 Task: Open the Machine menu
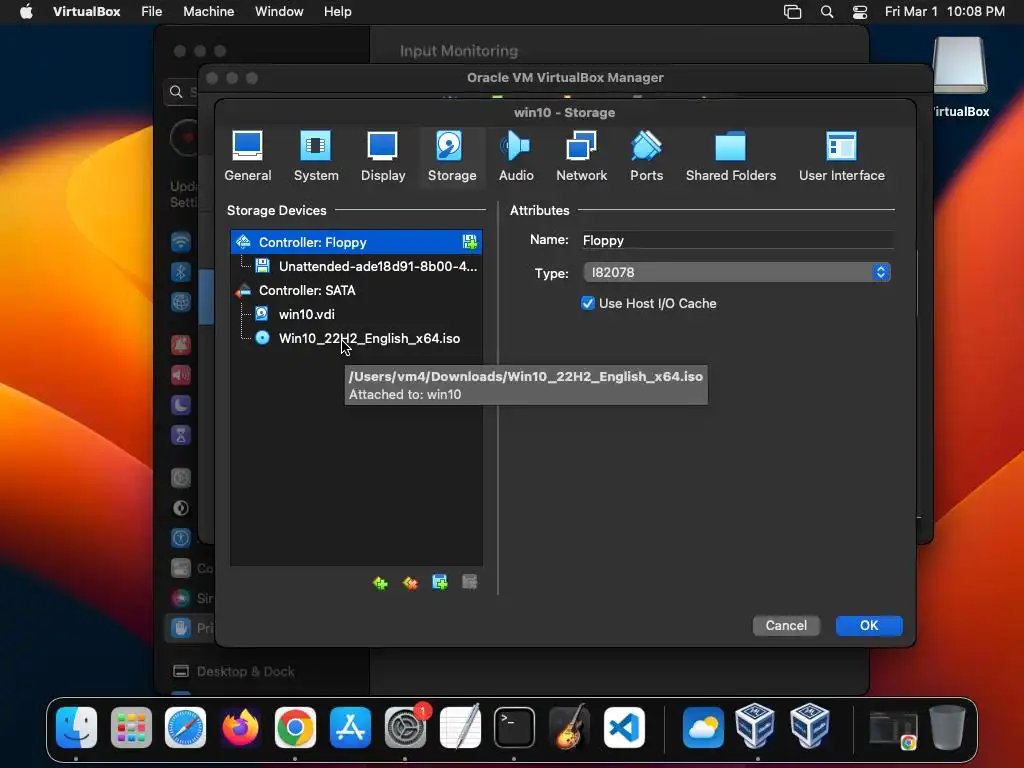pyautogui.click(x=208, y=12)
